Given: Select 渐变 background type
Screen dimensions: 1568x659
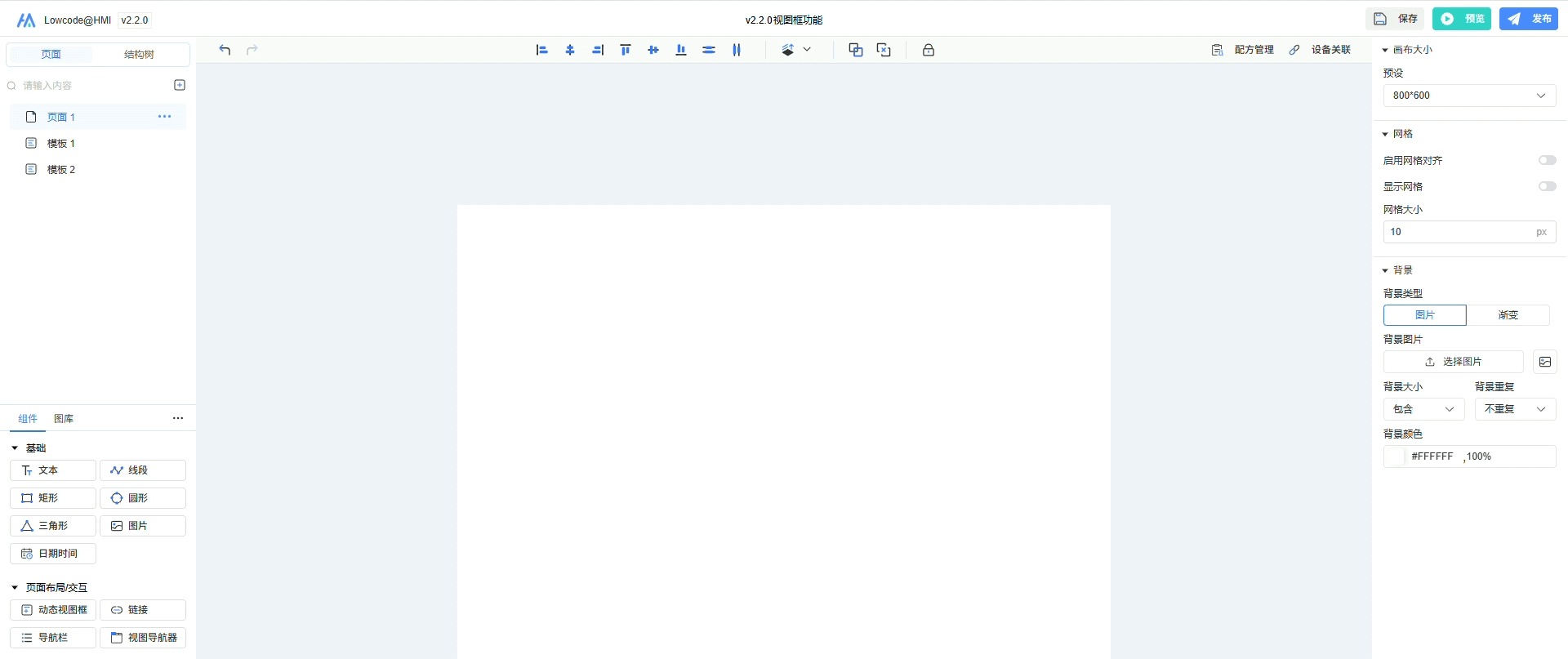Looking at the screenshot, I should (x=1508, y=315).
